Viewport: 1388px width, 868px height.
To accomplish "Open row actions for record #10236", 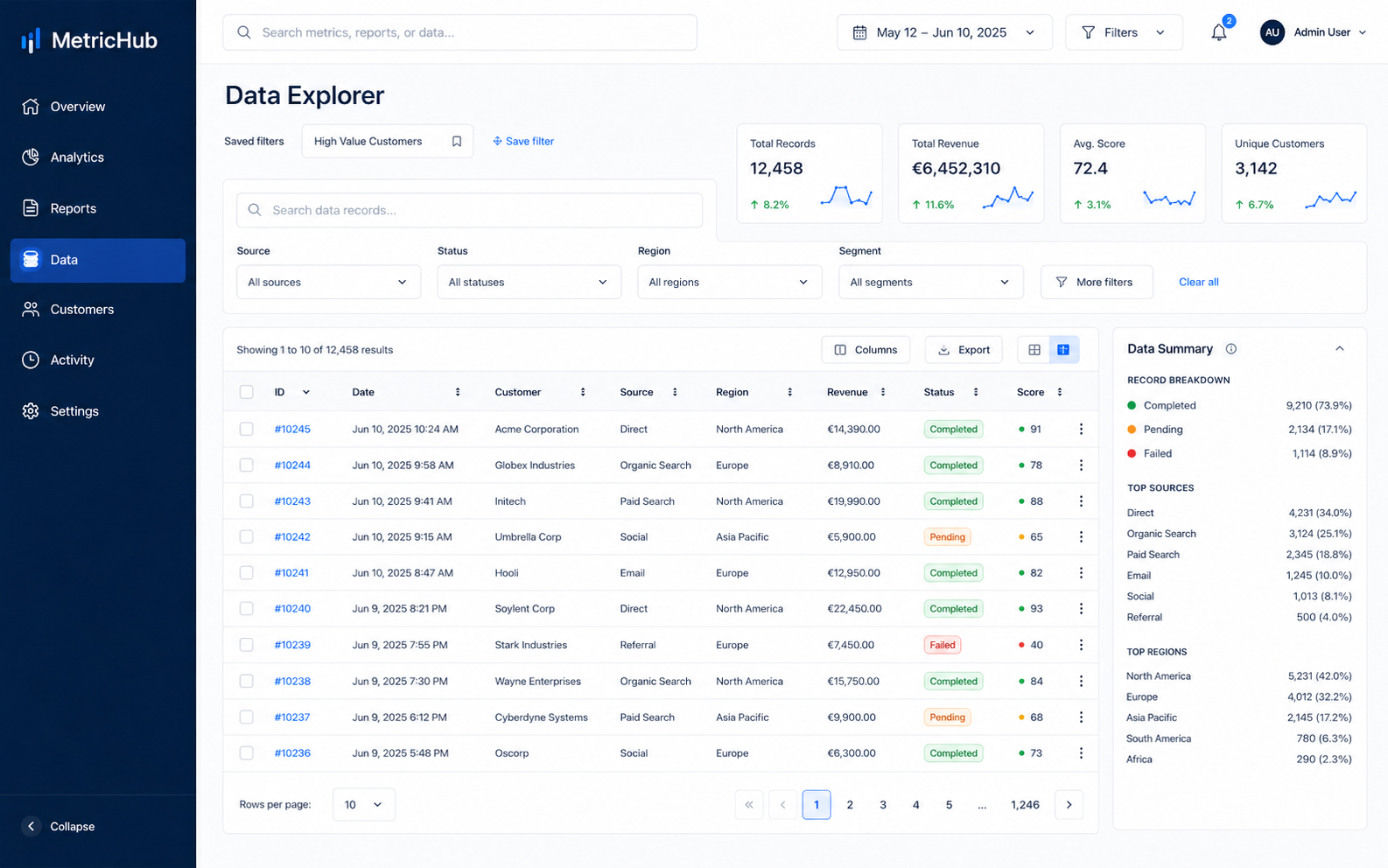I will pos(1081,753).
